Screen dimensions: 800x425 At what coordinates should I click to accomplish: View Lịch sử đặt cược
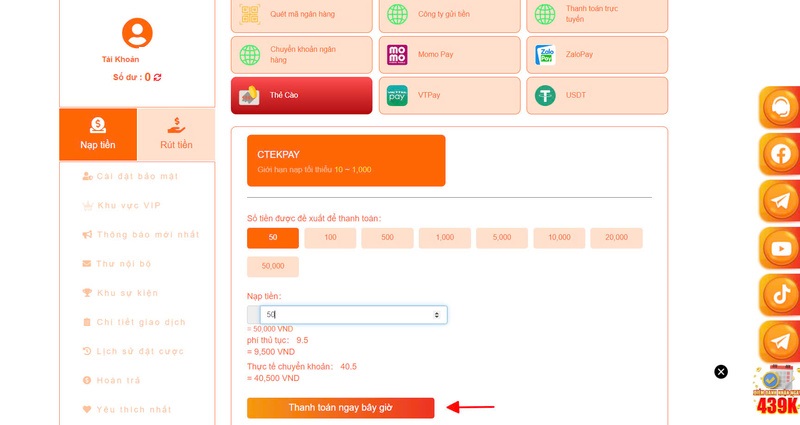133,351
